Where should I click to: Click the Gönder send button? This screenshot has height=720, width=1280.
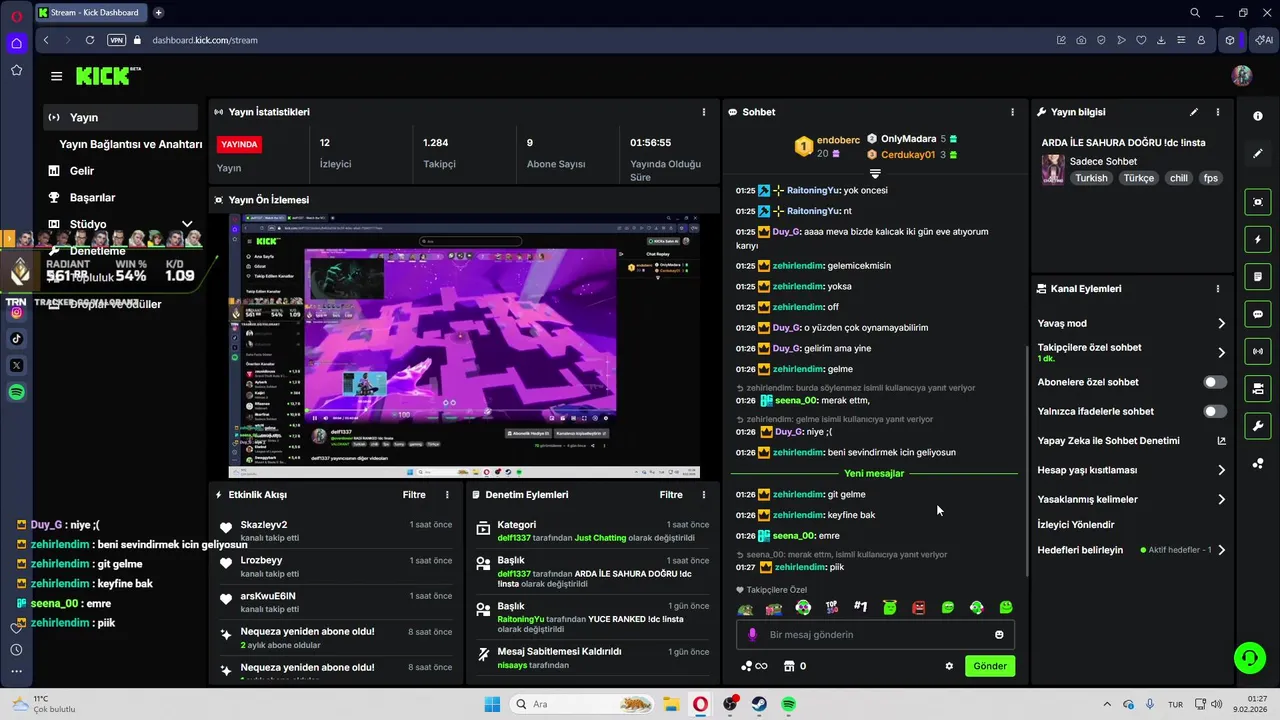coord(990,666)
